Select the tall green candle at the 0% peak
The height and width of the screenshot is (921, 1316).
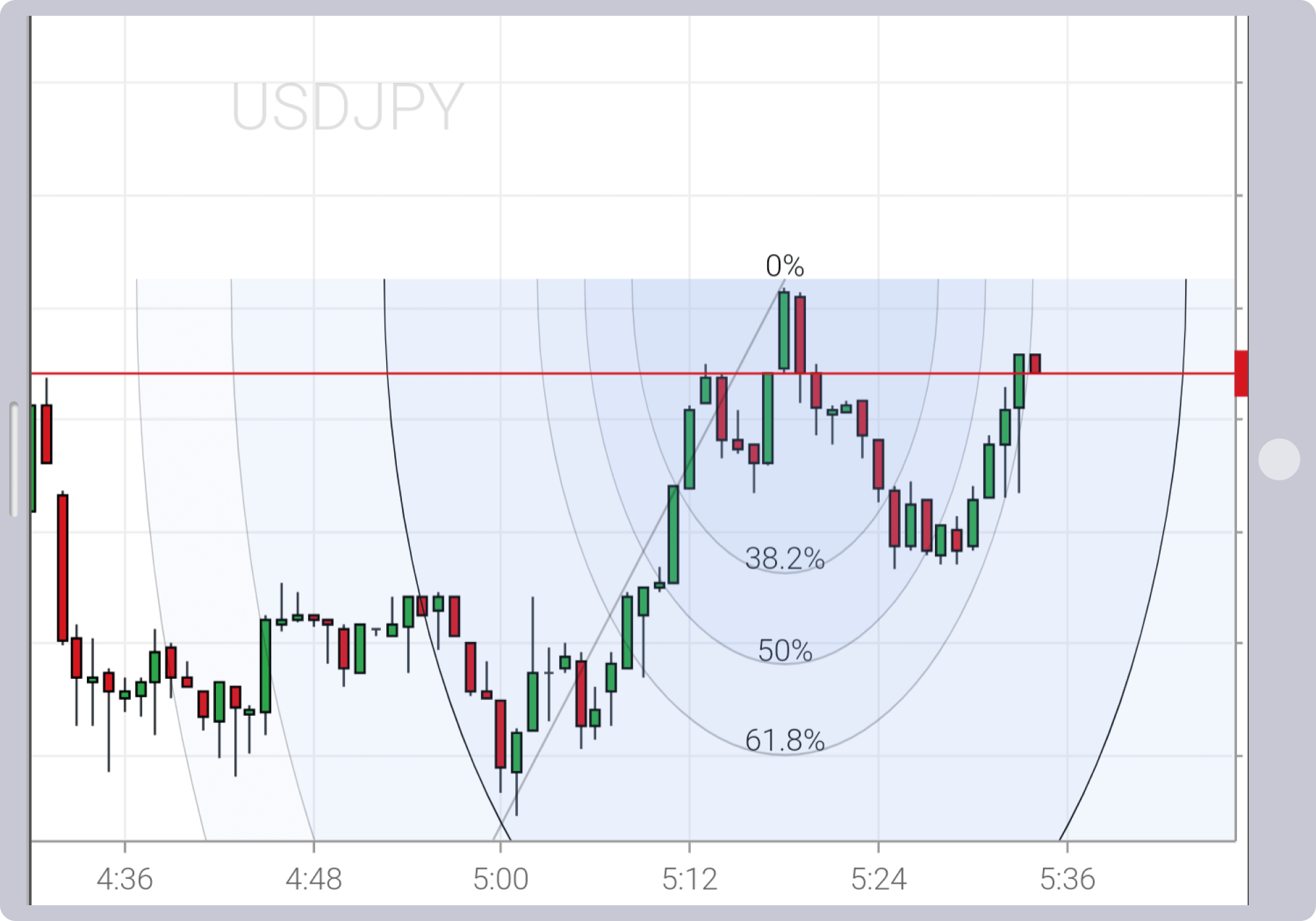tap(784, 330)
